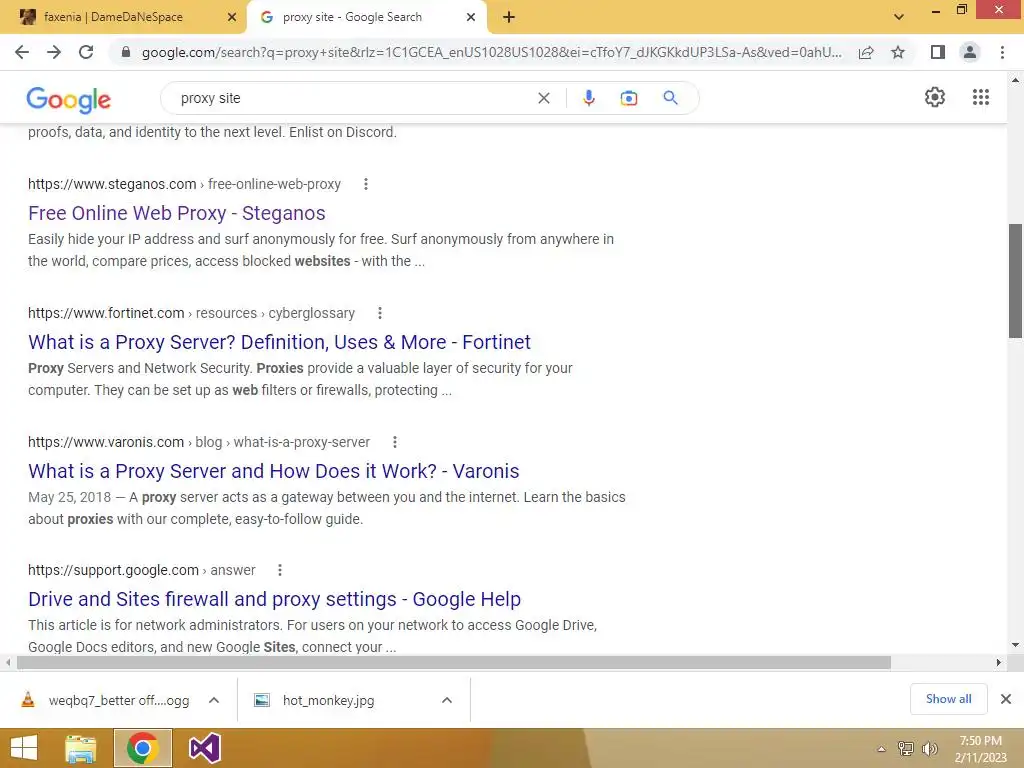Click the scroll right arrow at bottom
The height and width of the screenshot is (768, 1024).
(999, 662)
